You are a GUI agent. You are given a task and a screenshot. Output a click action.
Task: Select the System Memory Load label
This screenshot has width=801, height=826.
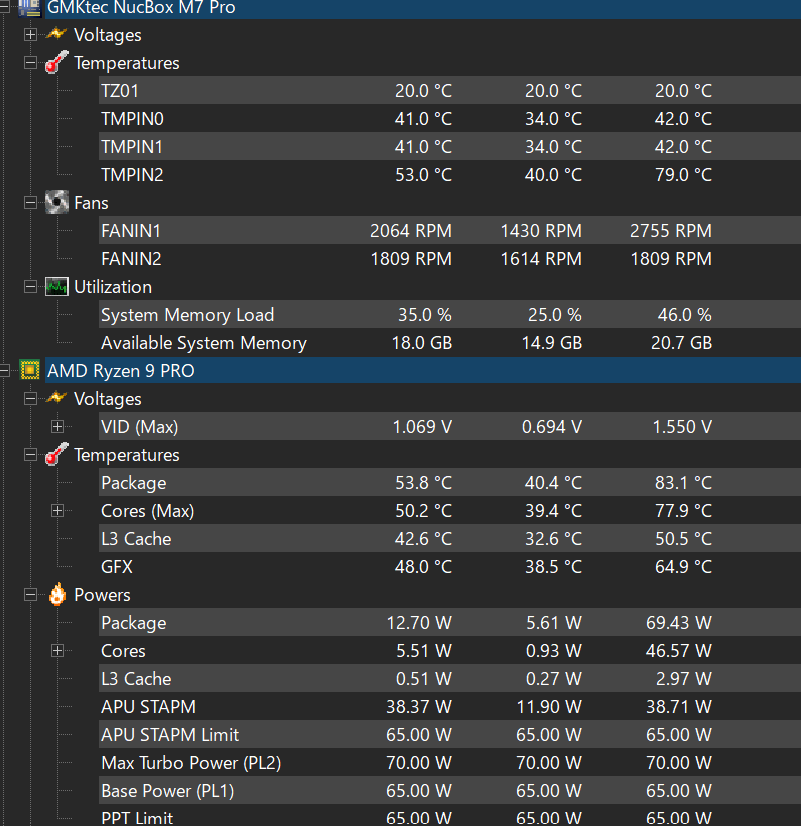(x=187, y=314)
